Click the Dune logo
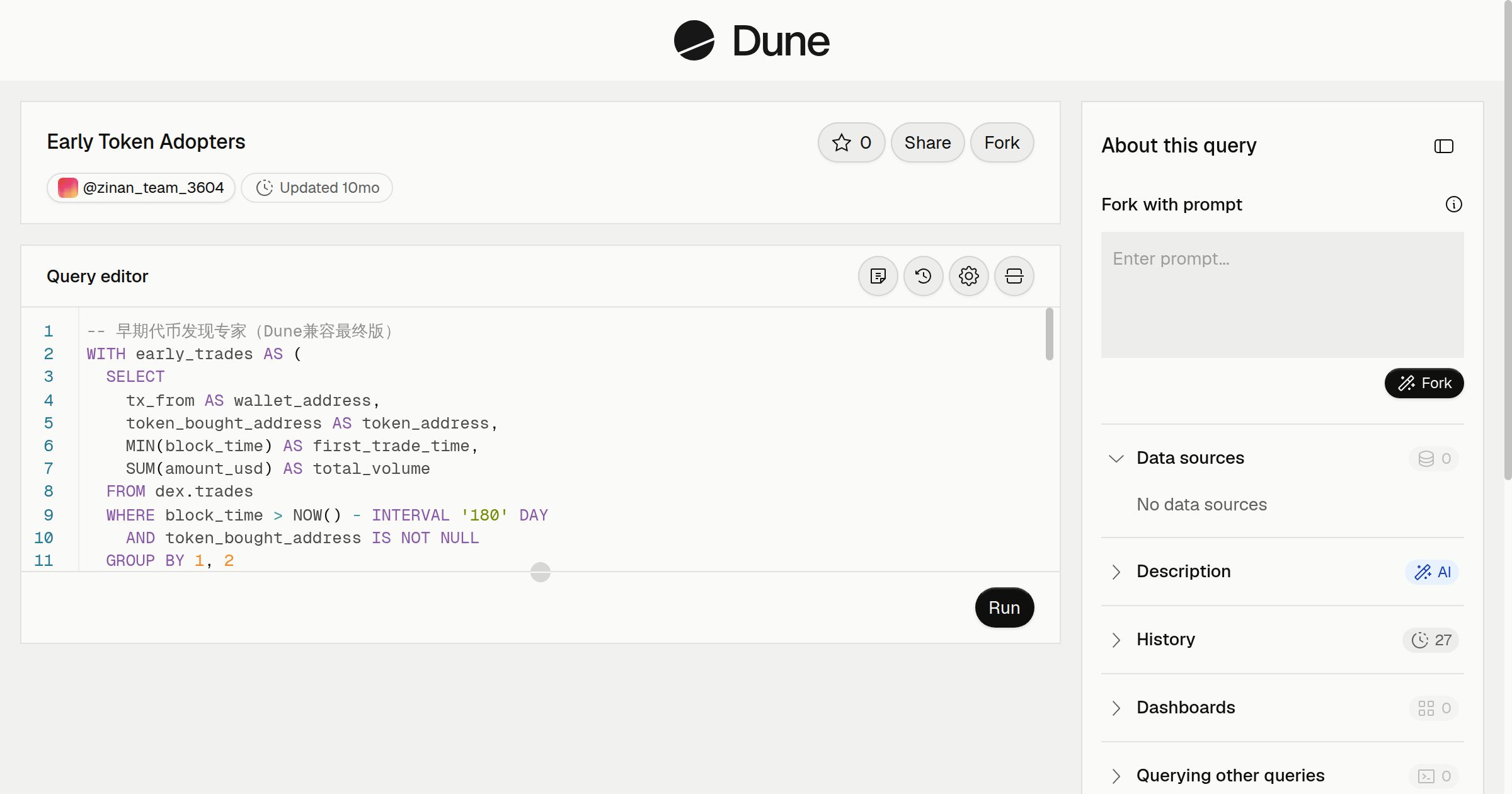Screen dimensions: 1512x794 tap(752, 40)
